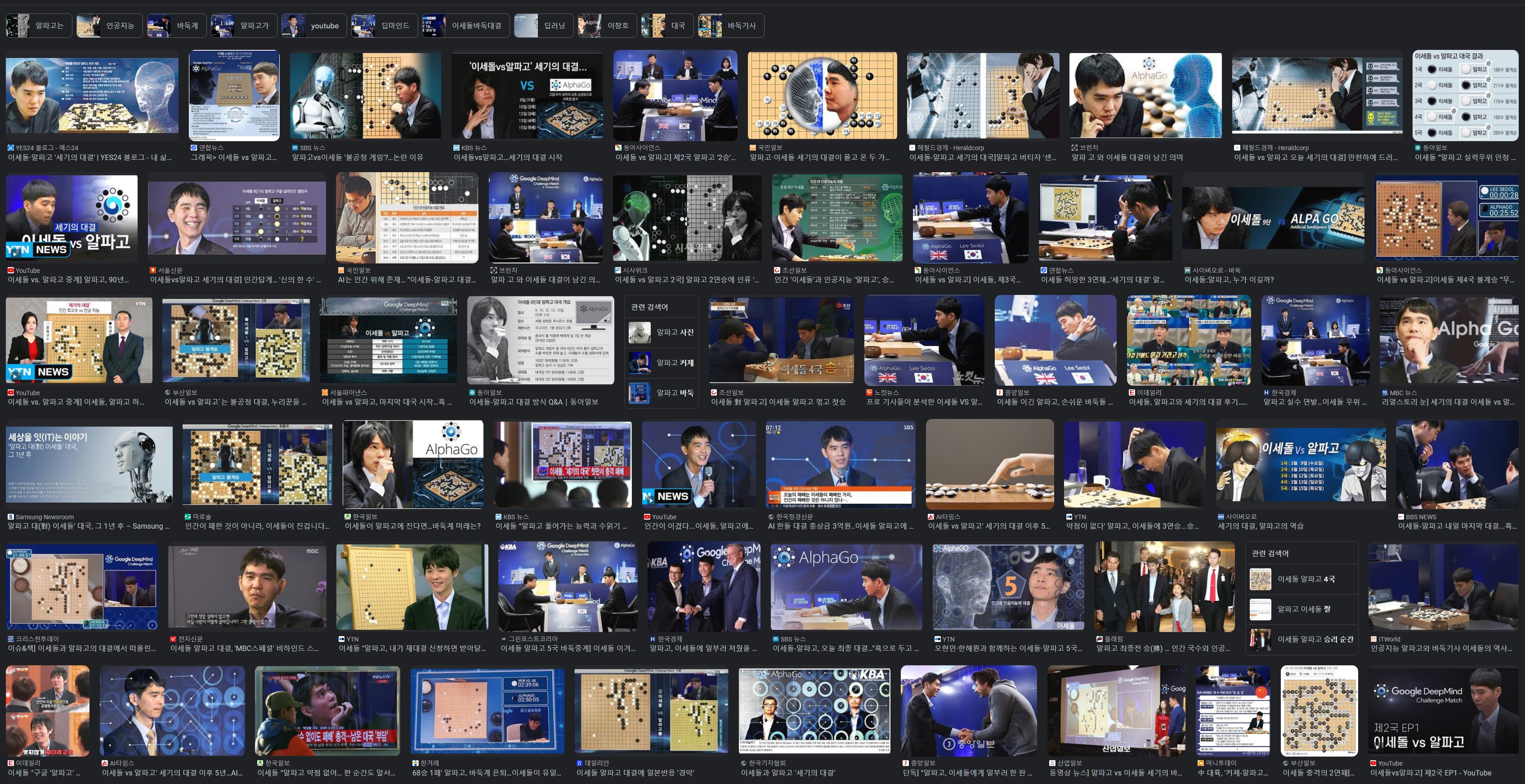
Task: Open title '이세돌과 알파고 세기의 대결'
Action: [x=788, y=773]
